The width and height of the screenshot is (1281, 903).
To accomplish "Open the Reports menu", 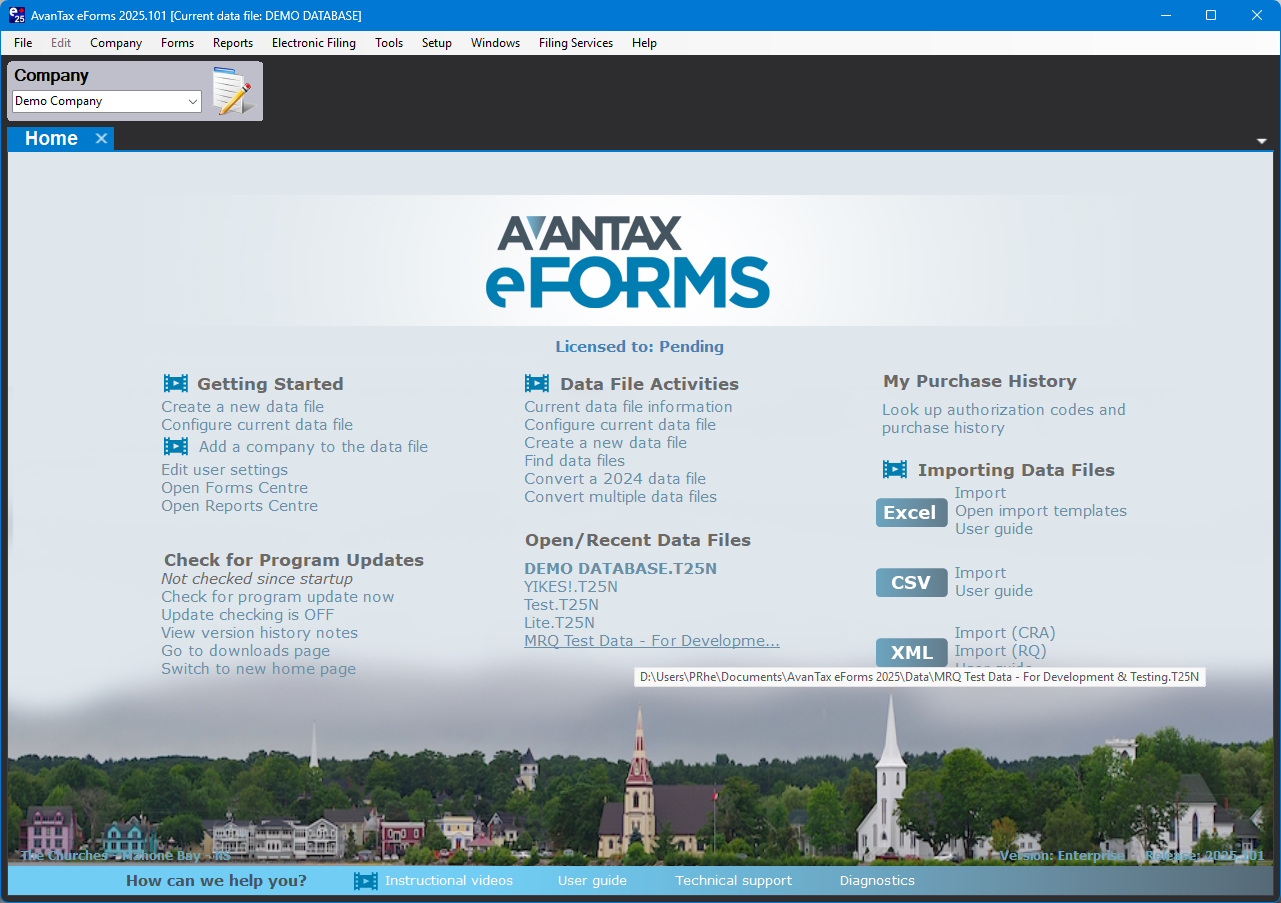I will click(233, 43).
